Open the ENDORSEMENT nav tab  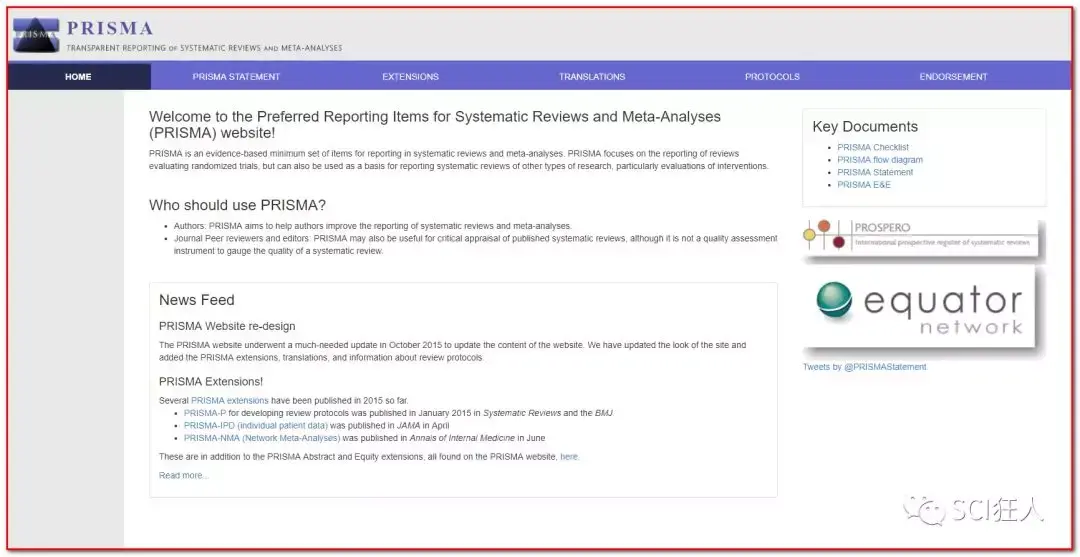953,76
